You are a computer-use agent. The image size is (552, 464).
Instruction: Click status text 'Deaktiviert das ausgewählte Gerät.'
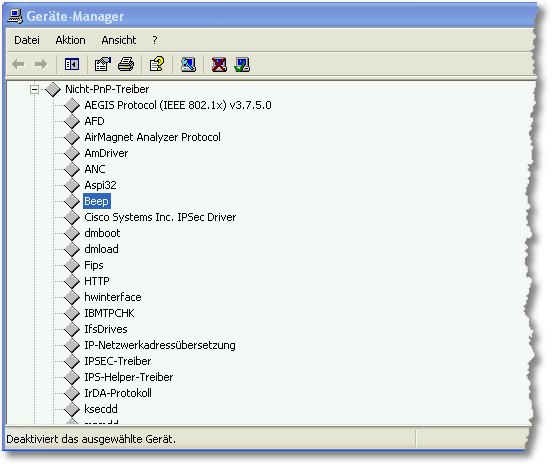click(x=91, y=439)
